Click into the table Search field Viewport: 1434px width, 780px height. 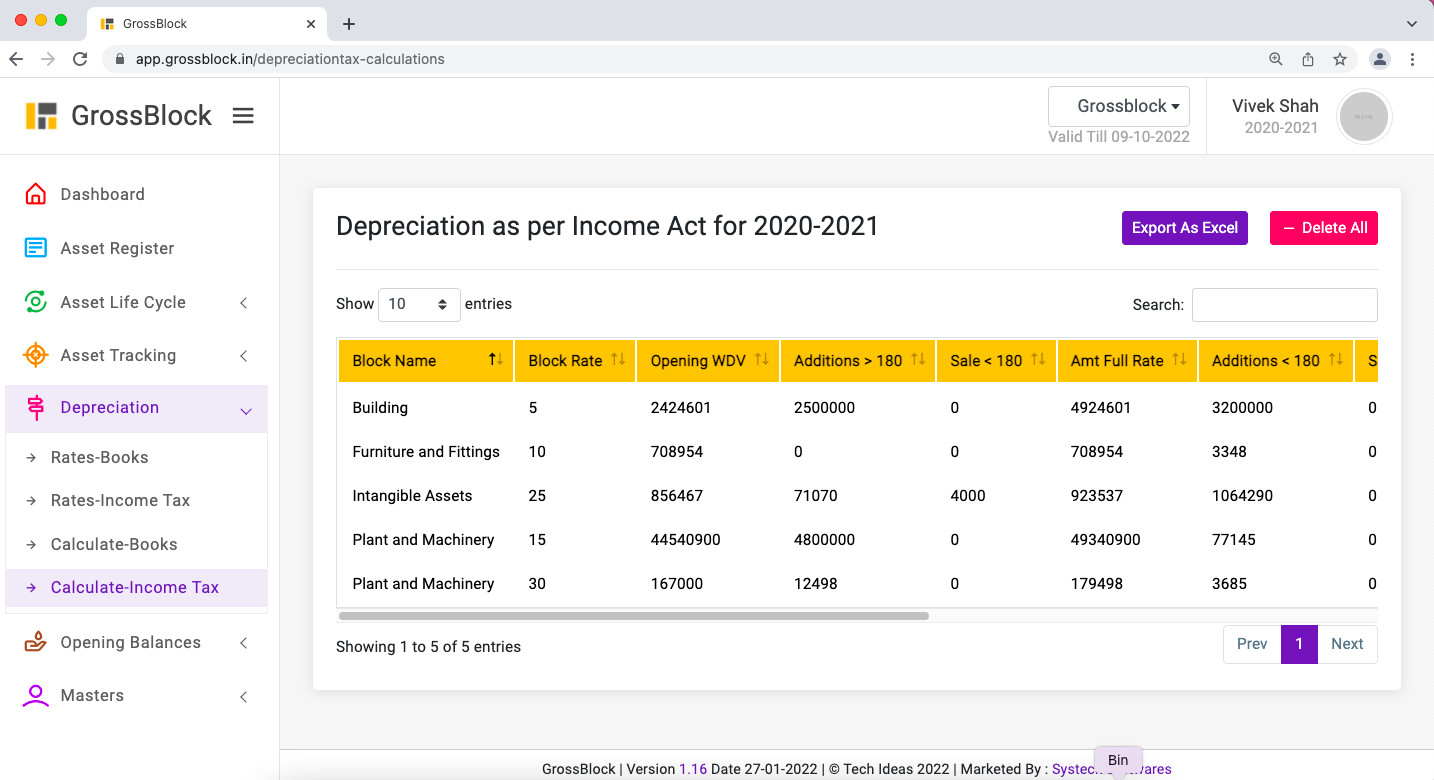(x=1284, y=305)
